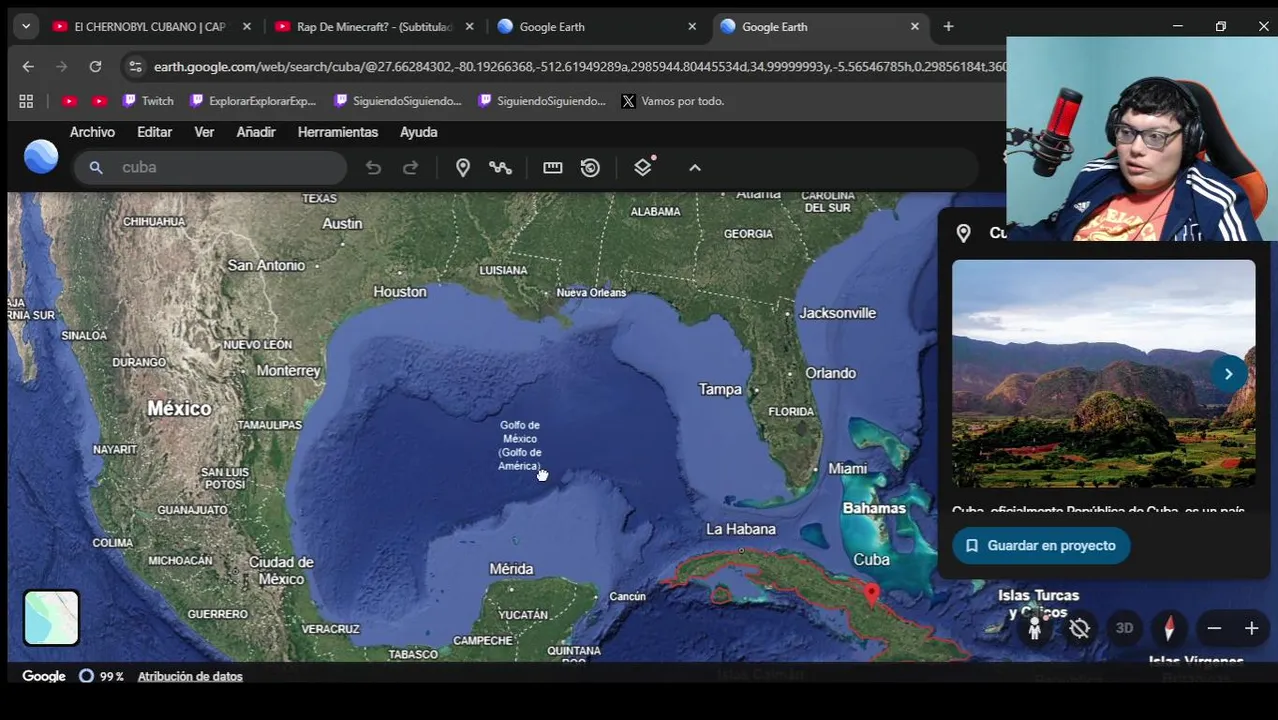The image size is (1278, 720).
Task: Click the redo arrow in the toolbar
Action: coord(410,167)
